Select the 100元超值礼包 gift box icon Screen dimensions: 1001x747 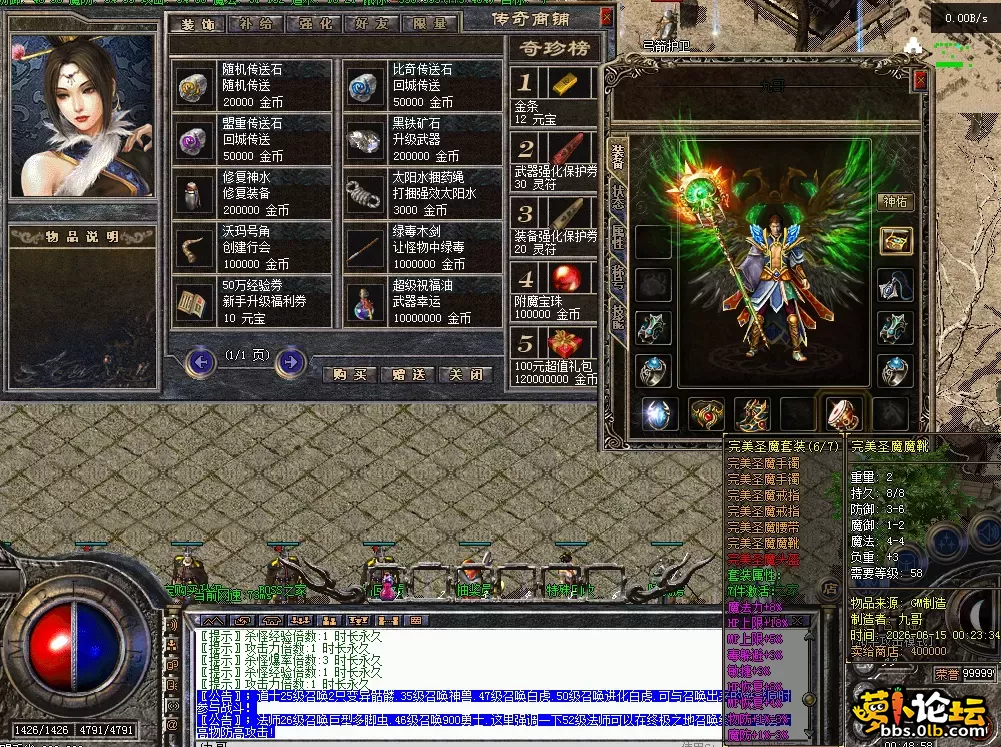click(x=566, y=343)
